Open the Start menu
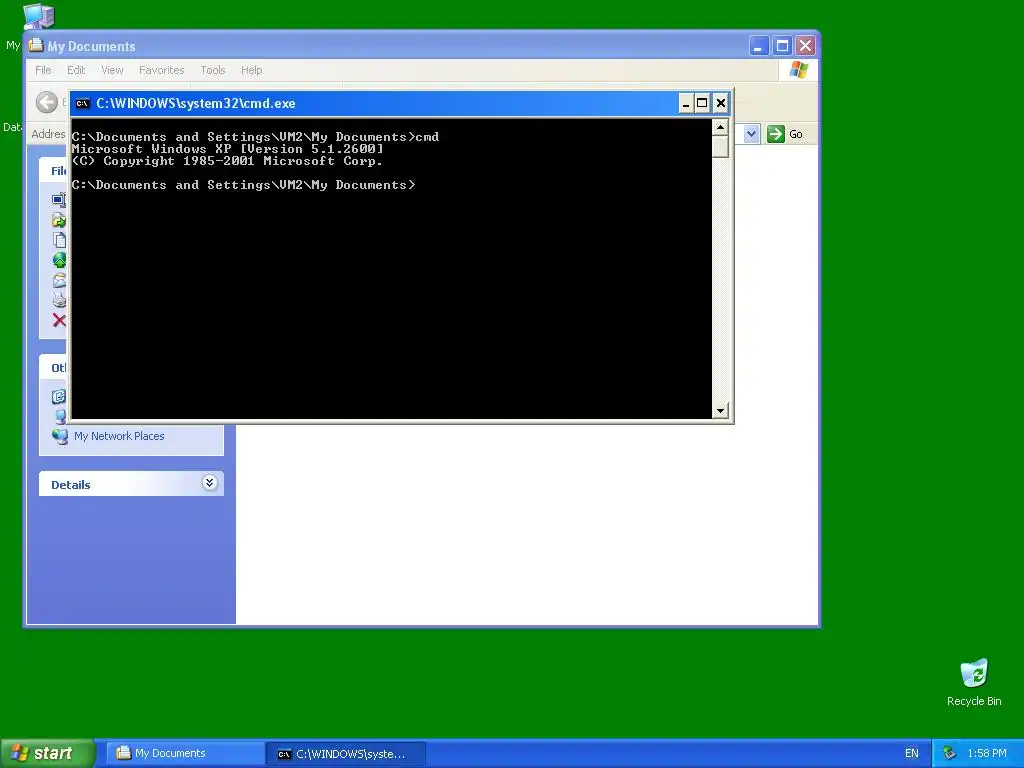This screenshot has height=768, width=1024. click(x=47, y=753)
